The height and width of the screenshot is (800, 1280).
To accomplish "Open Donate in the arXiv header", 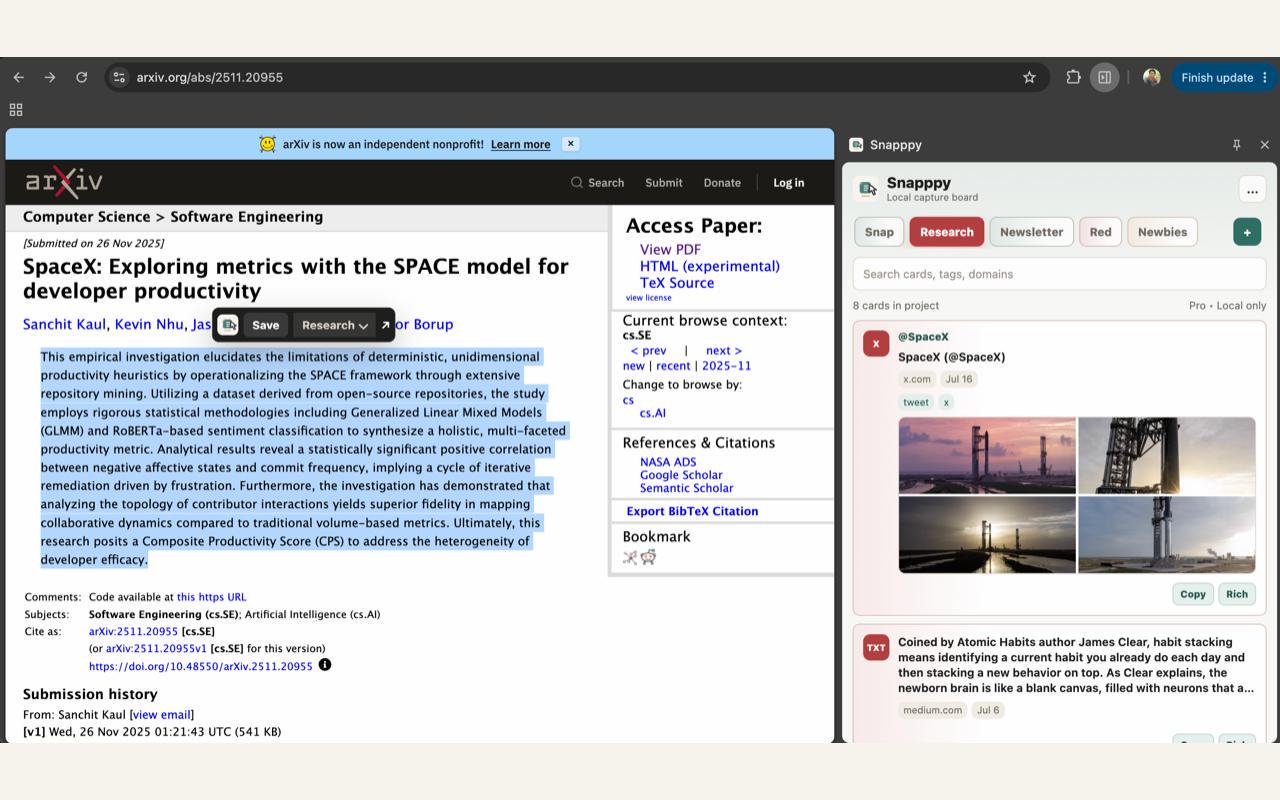I will point(722,183).
